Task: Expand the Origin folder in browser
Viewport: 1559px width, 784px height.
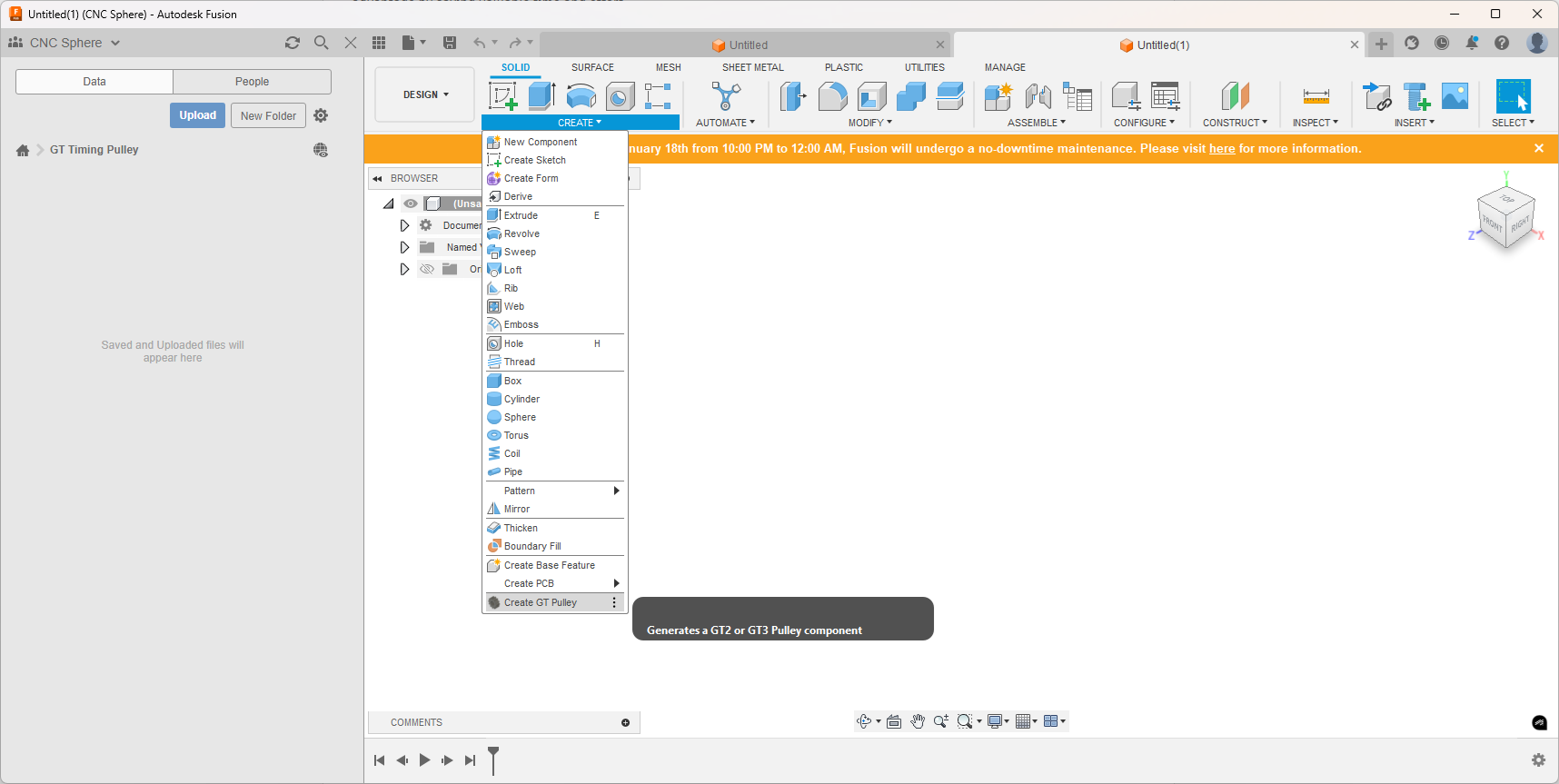Action: pos(404,269)
